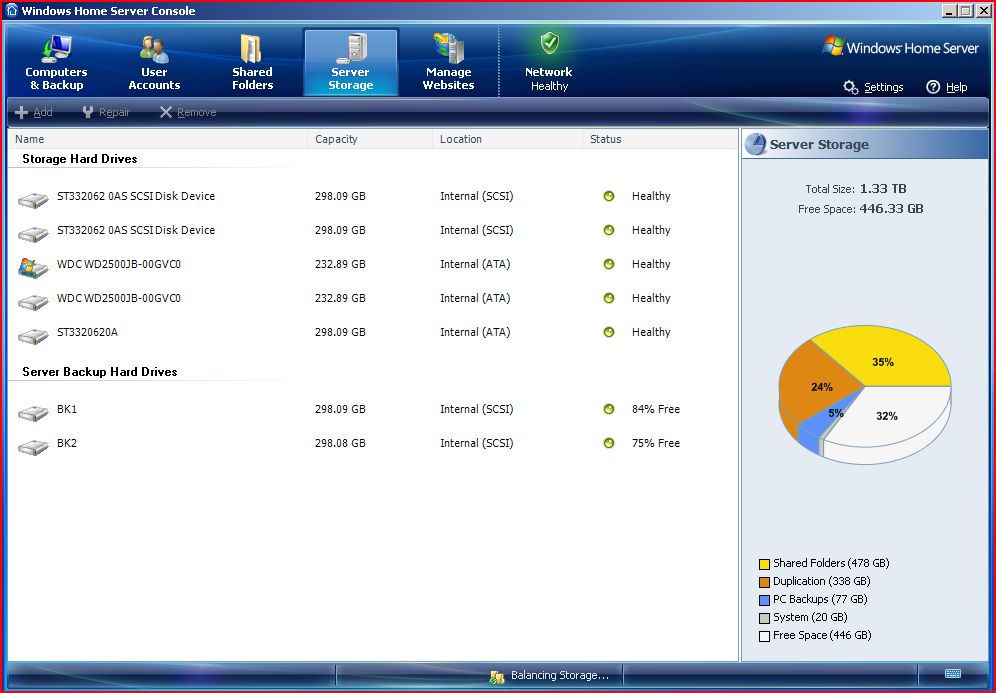Click the Storage Hard Drives group header
Viewport: 996px width, 693px height.
[79, 159]
